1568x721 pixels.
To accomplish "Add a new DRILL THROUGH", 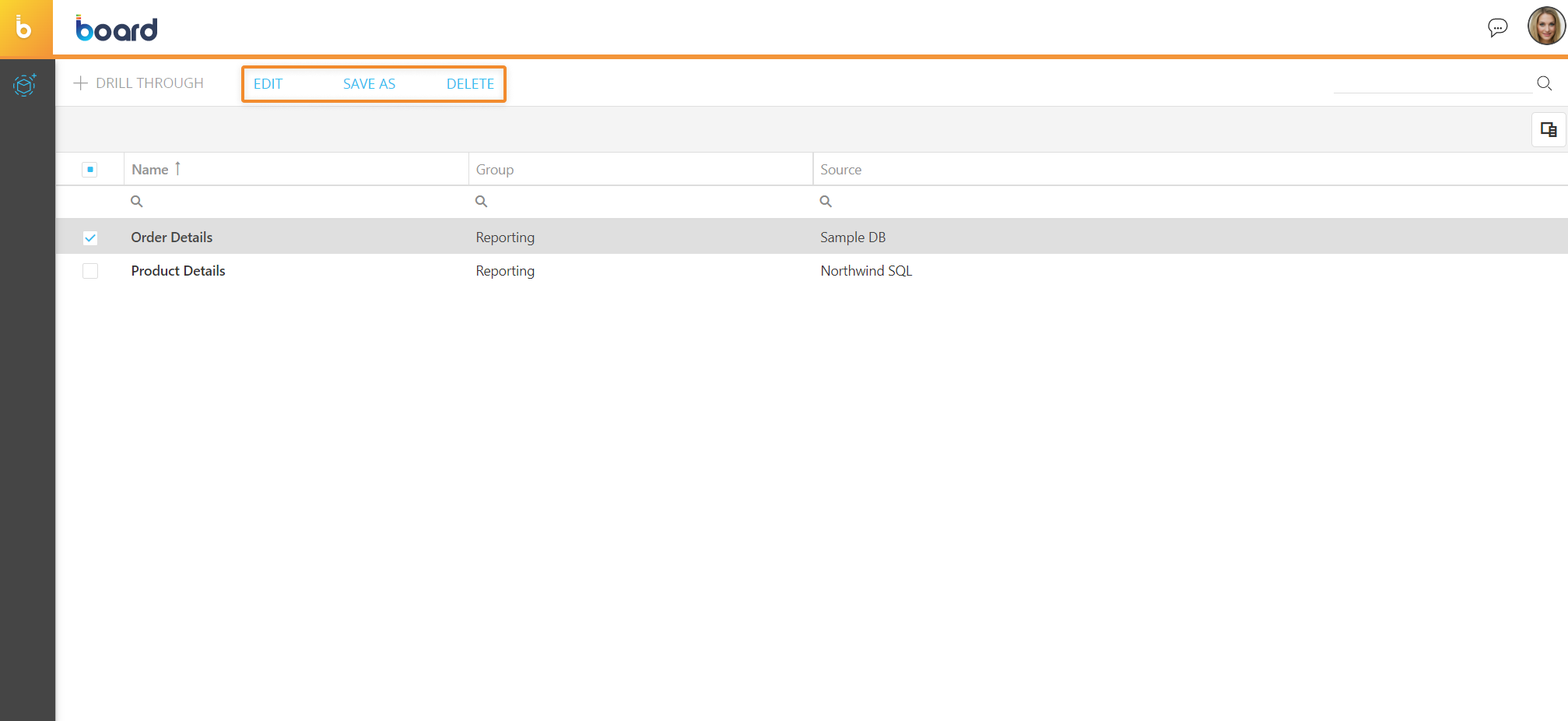I will pyautogui.click(x=139, y=83).
